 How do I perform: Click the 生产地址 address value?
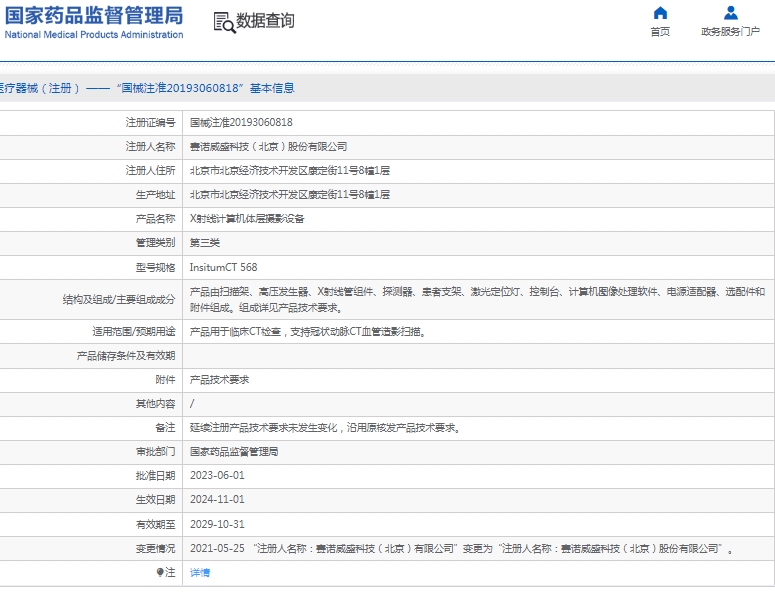[290, 195]
